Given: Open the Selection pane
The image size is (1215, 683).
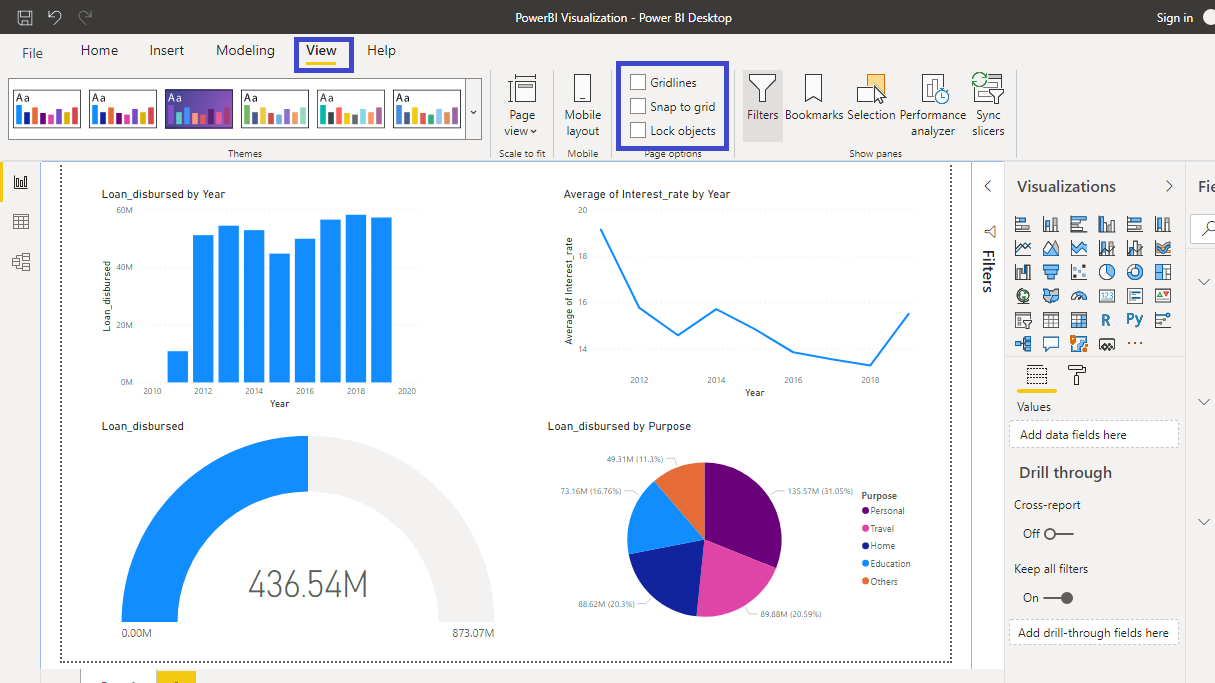Looking at the screenshot, I should [x=871, y=99].
